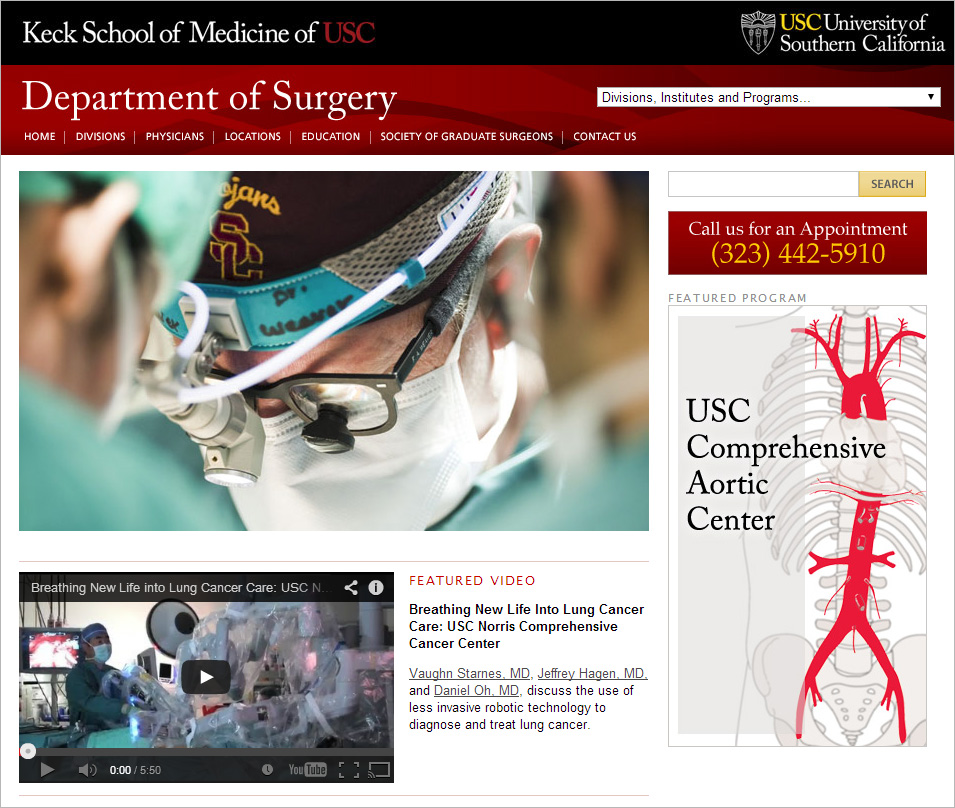Click the Contact Us menu item
955x808 pixels.
tap(604, 136)
